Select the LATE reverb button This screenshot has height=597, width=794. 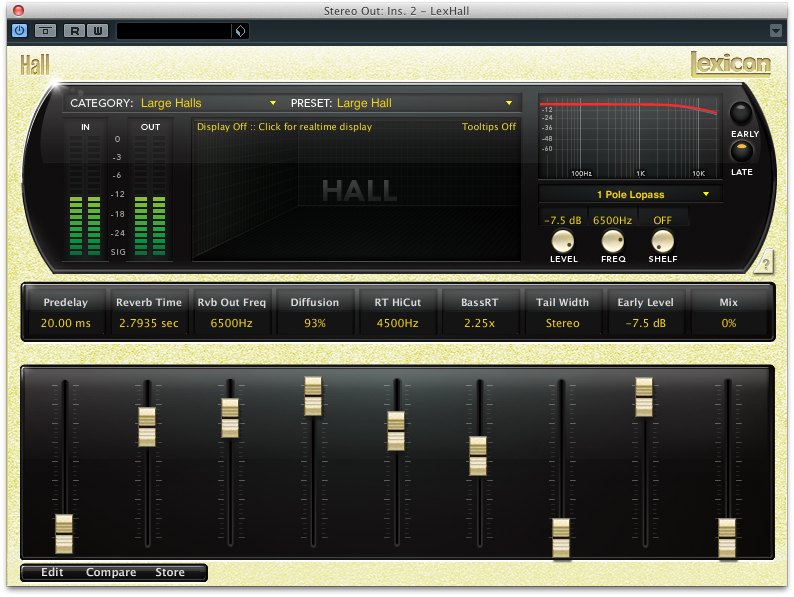pyautogui.click(x=741, y=151)
